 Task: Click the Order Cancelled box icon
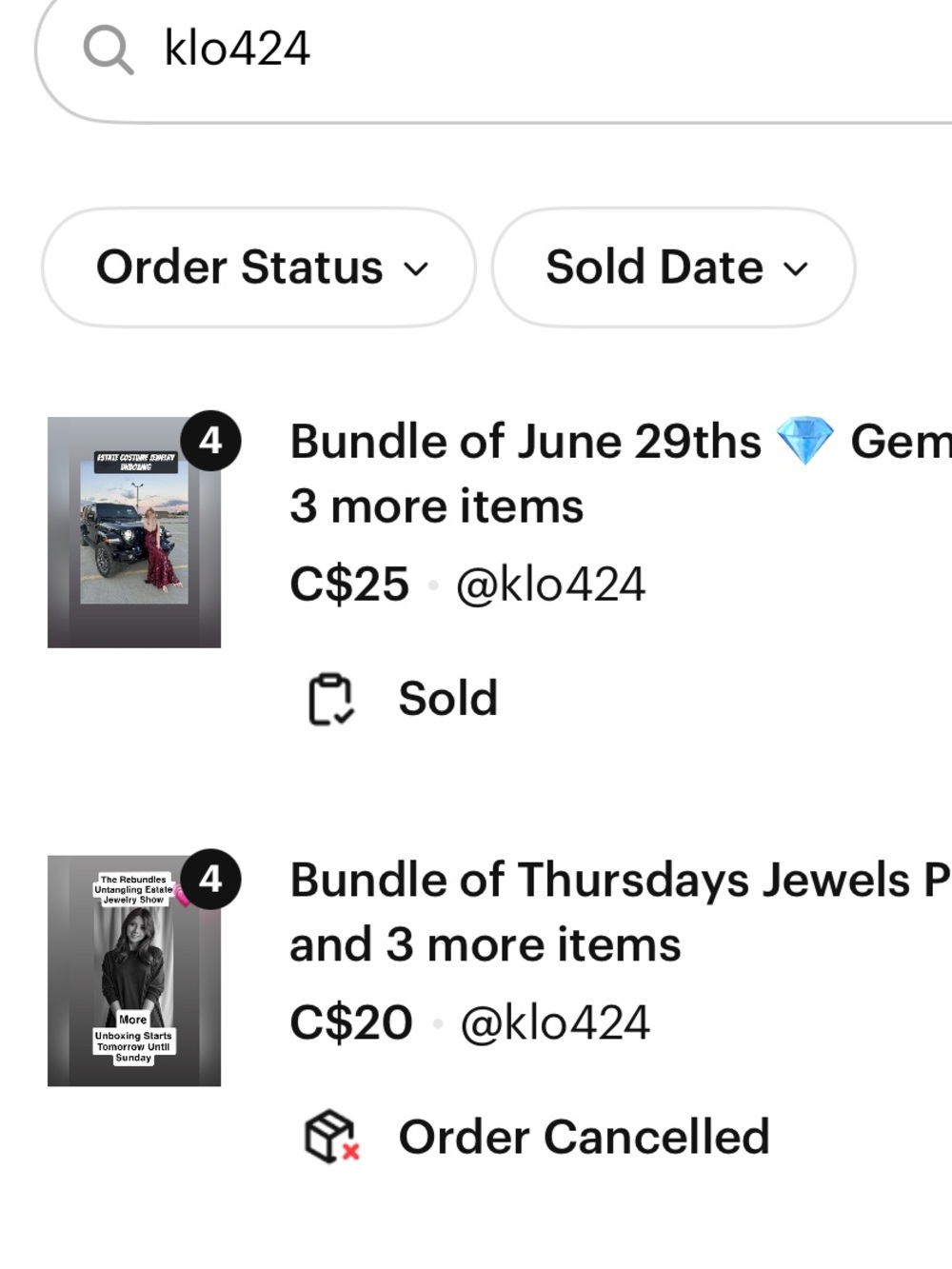point(331,1137)
